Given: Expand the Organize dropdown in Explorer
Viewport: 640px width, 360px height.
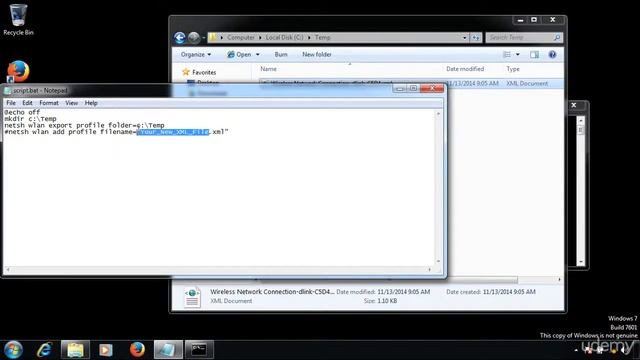Looking at the screenshot, I should (x=196, y=54).
